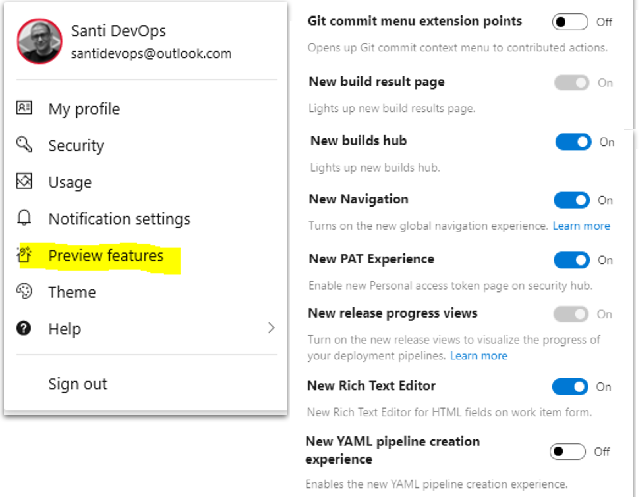Enable Git commit menu extension points toggle
640x500 pixels.
(571, 21)
